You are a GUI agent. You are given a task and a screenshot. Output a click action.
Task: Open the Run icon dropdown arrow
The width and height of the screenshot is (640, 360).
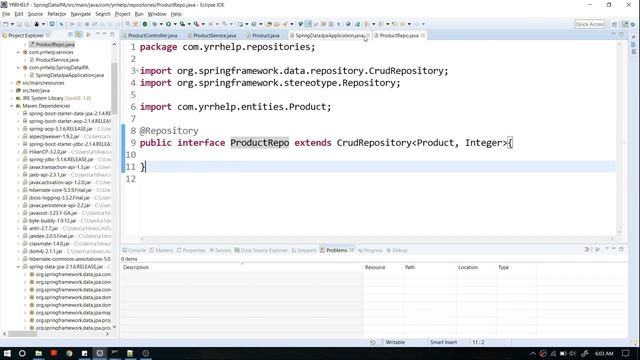tap(175, 24)
